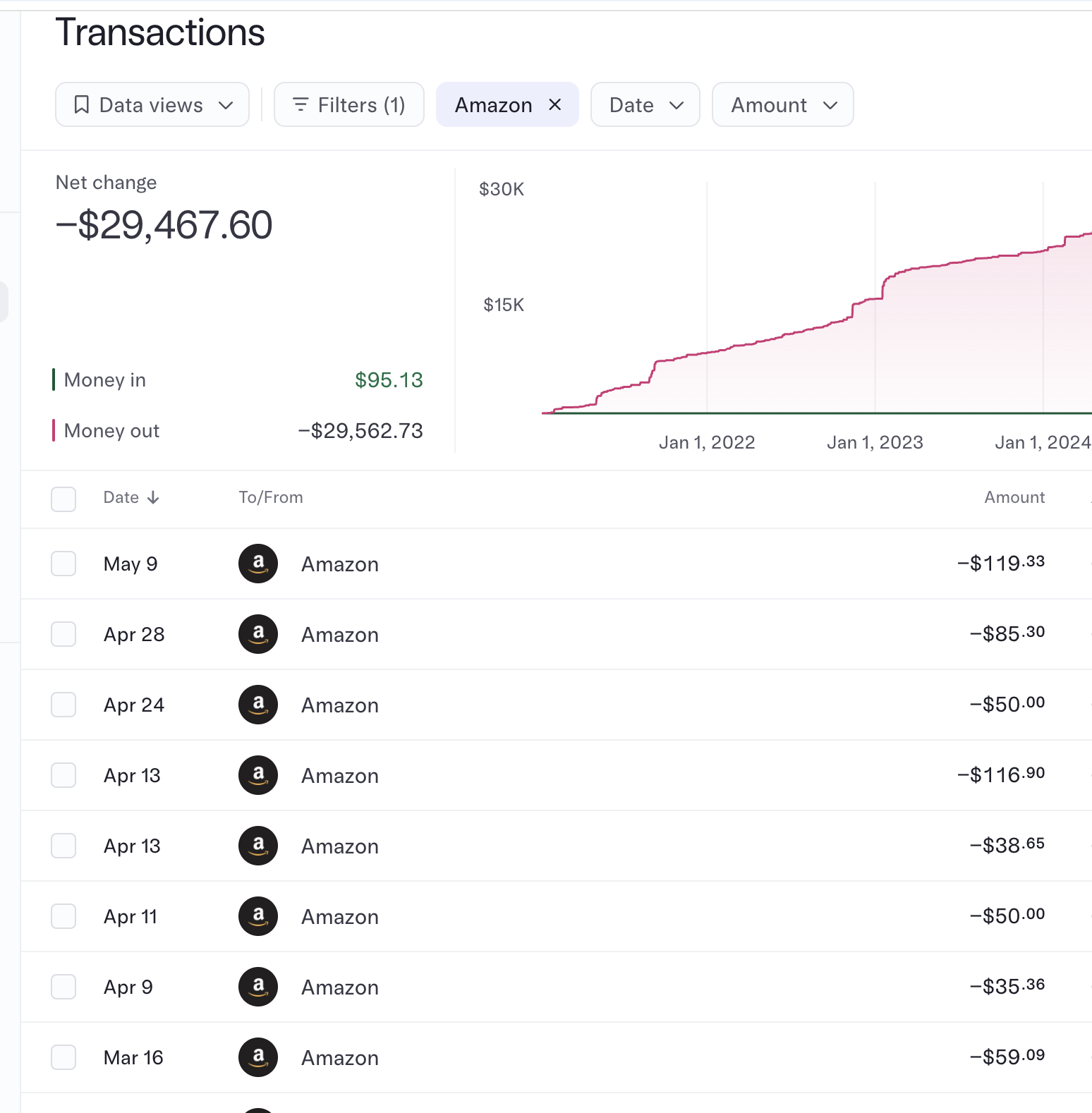Screen dimensions: 1092x1113
Task: Click the $15K chart axis label
Action: click(x=504, y=305)
